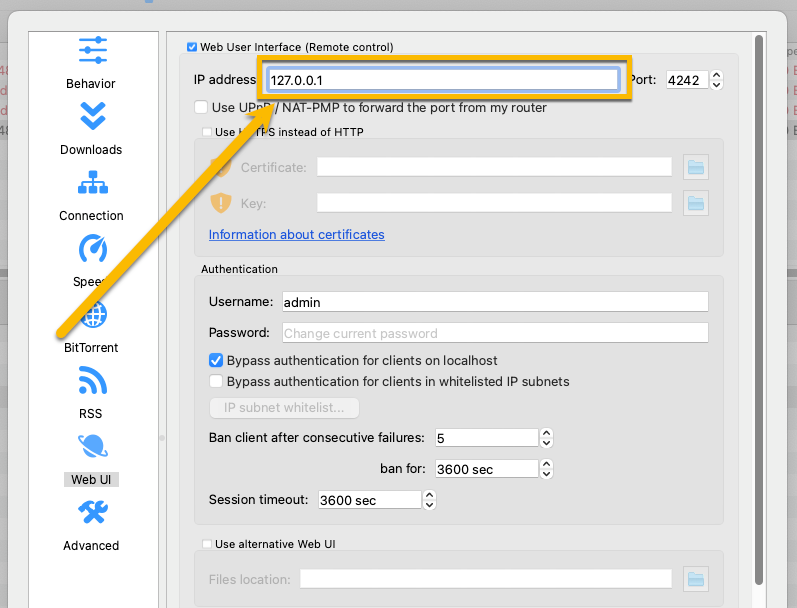The width and height of the screenshot is (797, 608).
Task: Toggle Use alternative Web UI checkbox
Action: tap(207, 544)
